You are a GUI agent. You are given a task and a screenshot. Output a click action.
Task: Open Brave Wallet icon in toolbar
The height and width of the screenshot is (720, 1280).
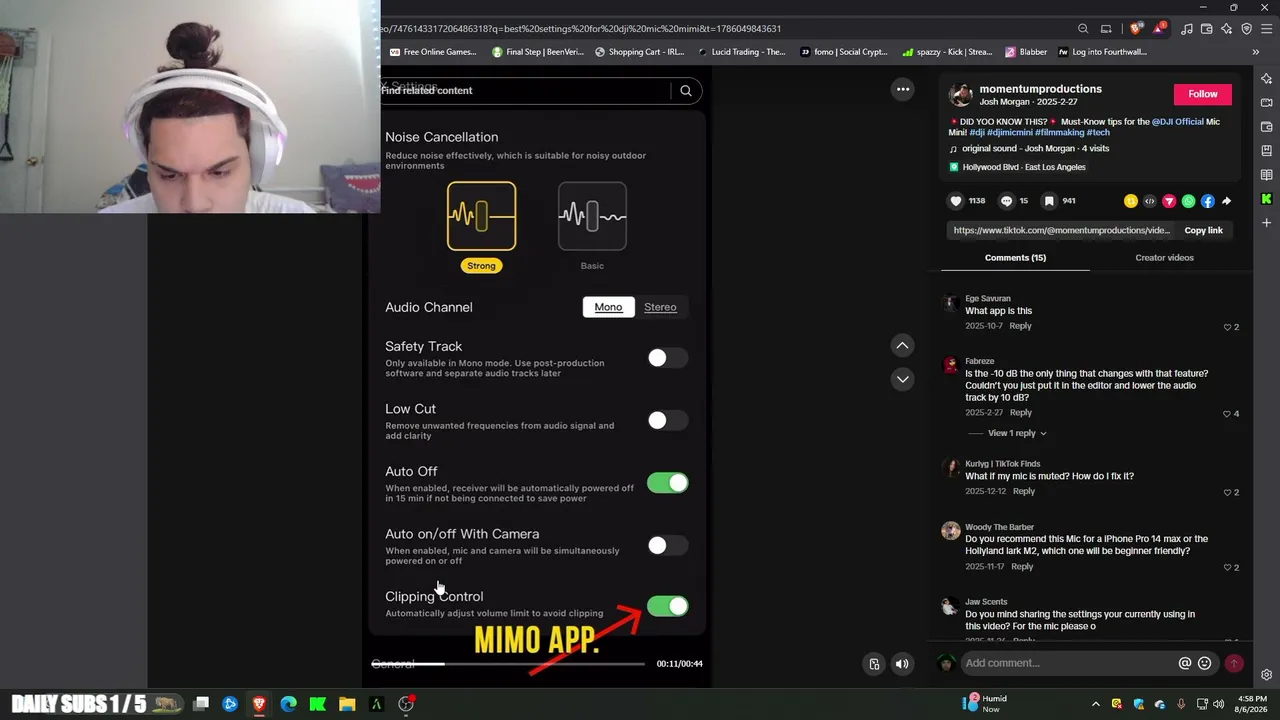pos(1207,29)
